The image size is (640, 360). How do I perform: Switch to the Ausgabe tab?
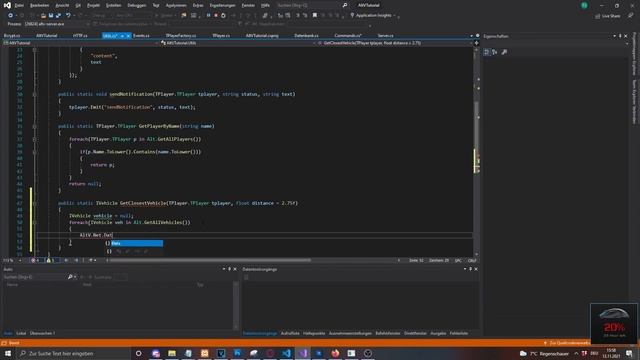(438, 333)
